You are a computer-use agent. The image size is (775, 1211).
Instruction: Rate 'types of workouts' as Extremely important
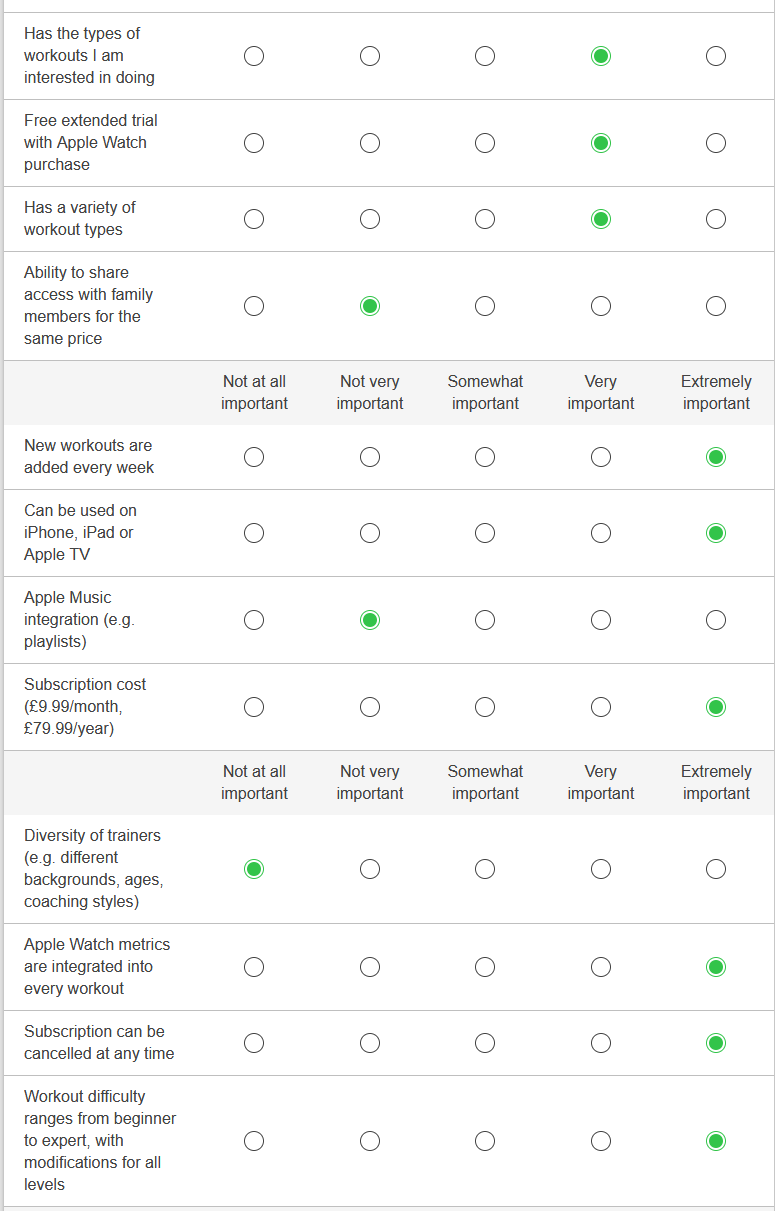click(716, 56)
